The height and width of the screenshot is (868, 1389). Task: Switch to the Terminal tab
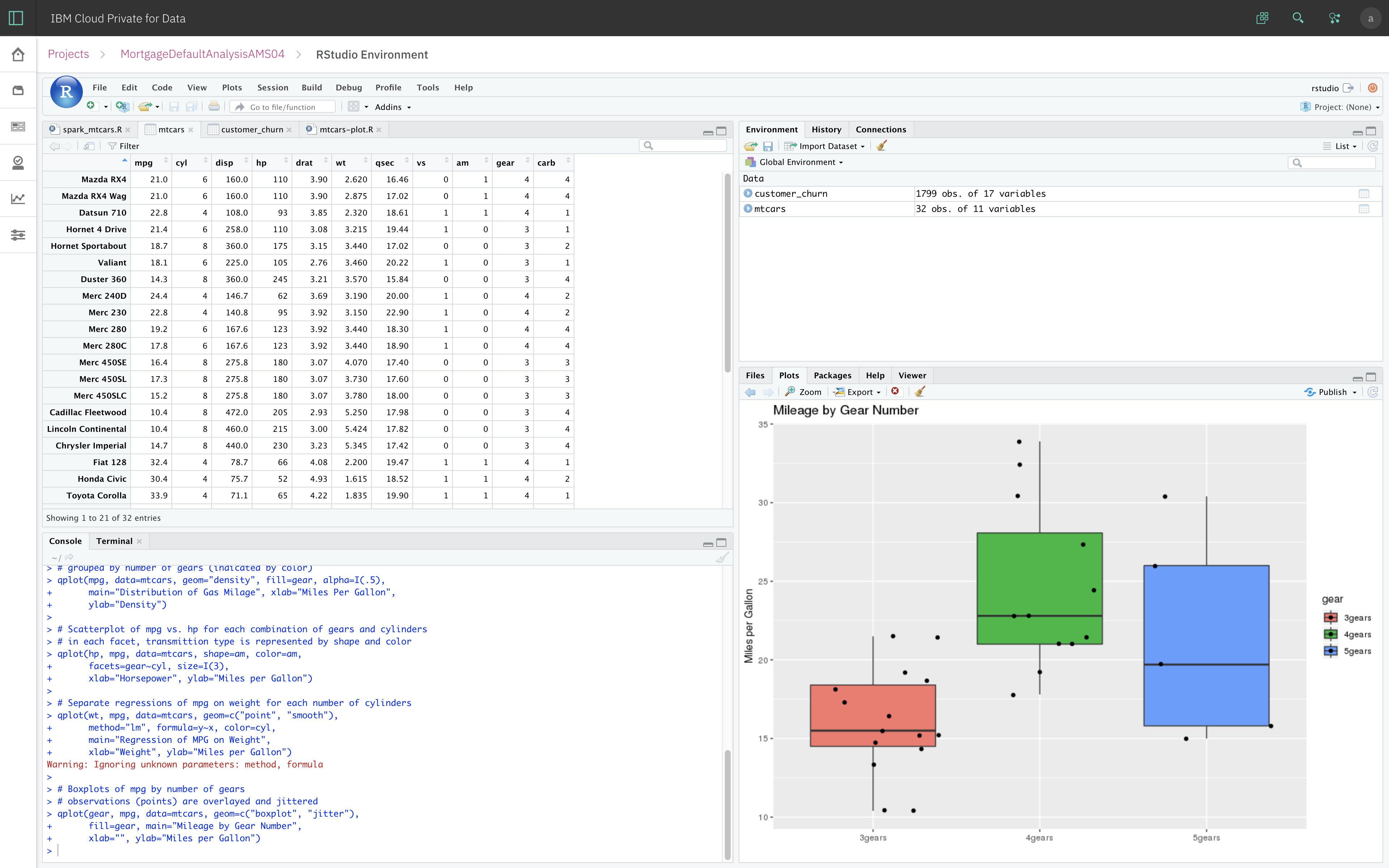point(114,541)
